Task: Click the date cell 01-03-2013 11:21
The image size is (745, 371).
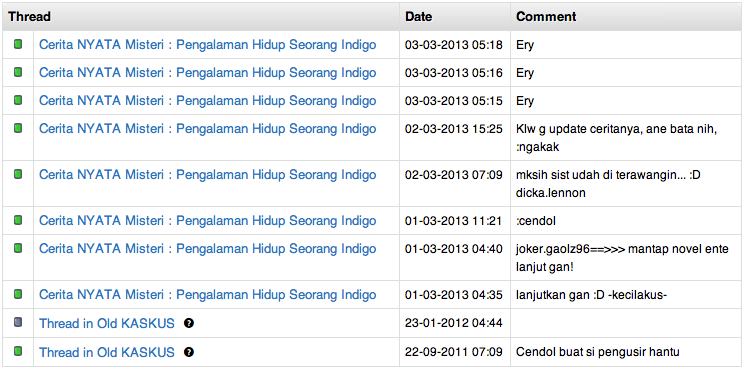Action: tap(454, 221)
